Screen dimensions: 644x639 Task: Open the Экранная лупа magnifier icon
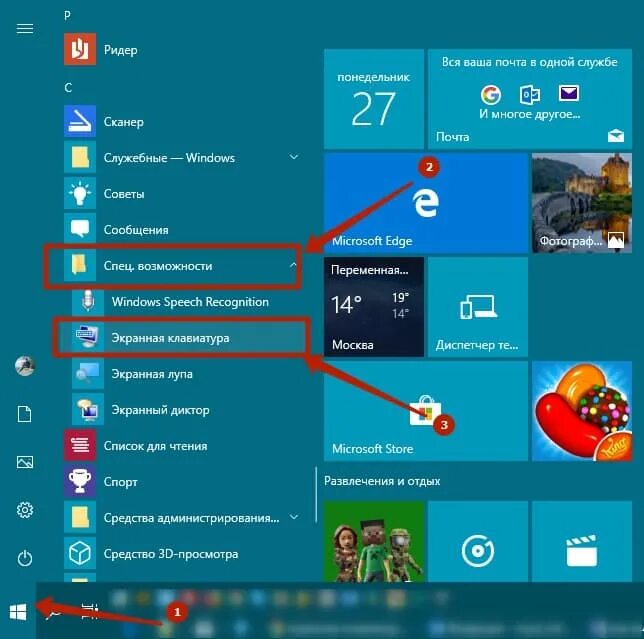(87, 373)
